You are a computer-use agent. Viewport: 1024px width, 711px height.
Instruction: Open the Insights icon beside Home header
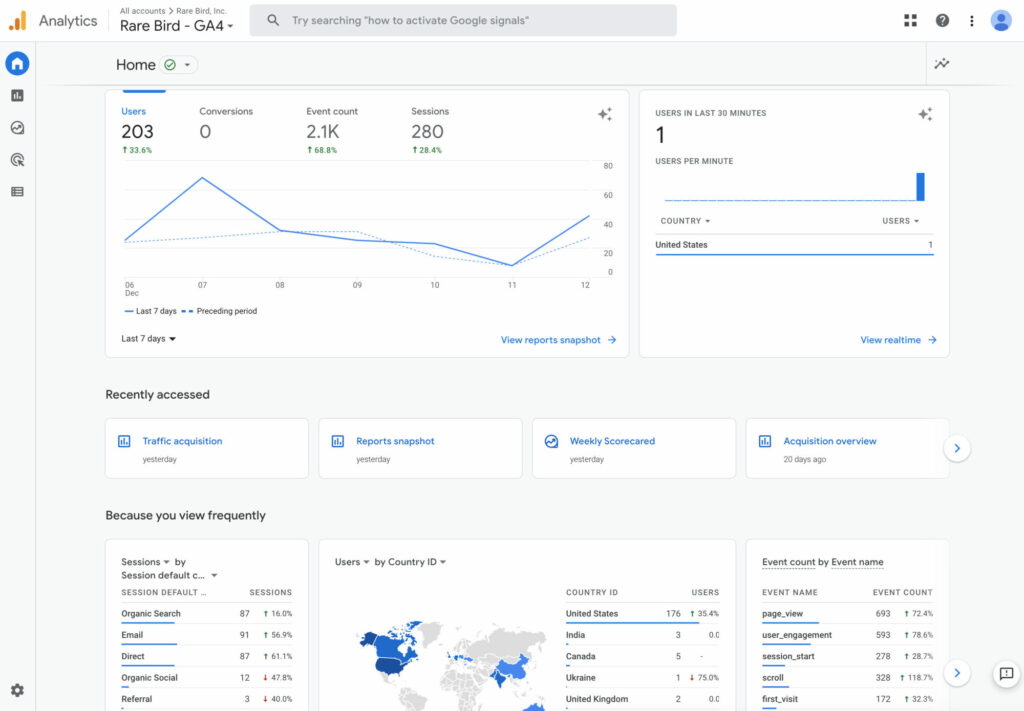pyautogui.click(x=941, y=64)
